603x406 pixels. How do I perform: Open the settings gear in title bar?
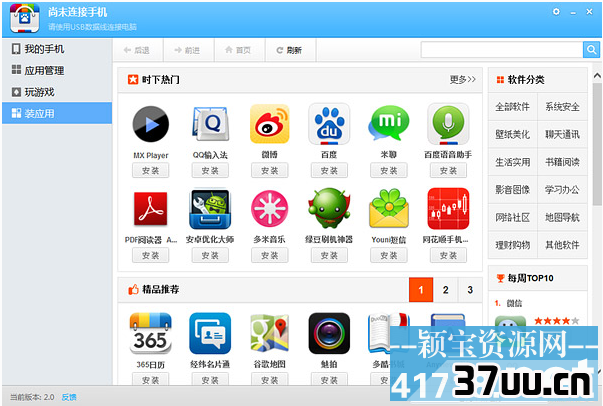[x=556, y=12]
